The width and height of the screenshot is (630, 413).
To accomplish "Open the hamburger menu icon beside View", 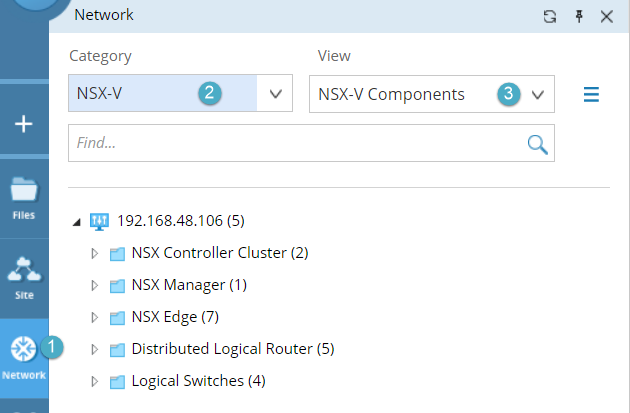I will tap(591, 95).
